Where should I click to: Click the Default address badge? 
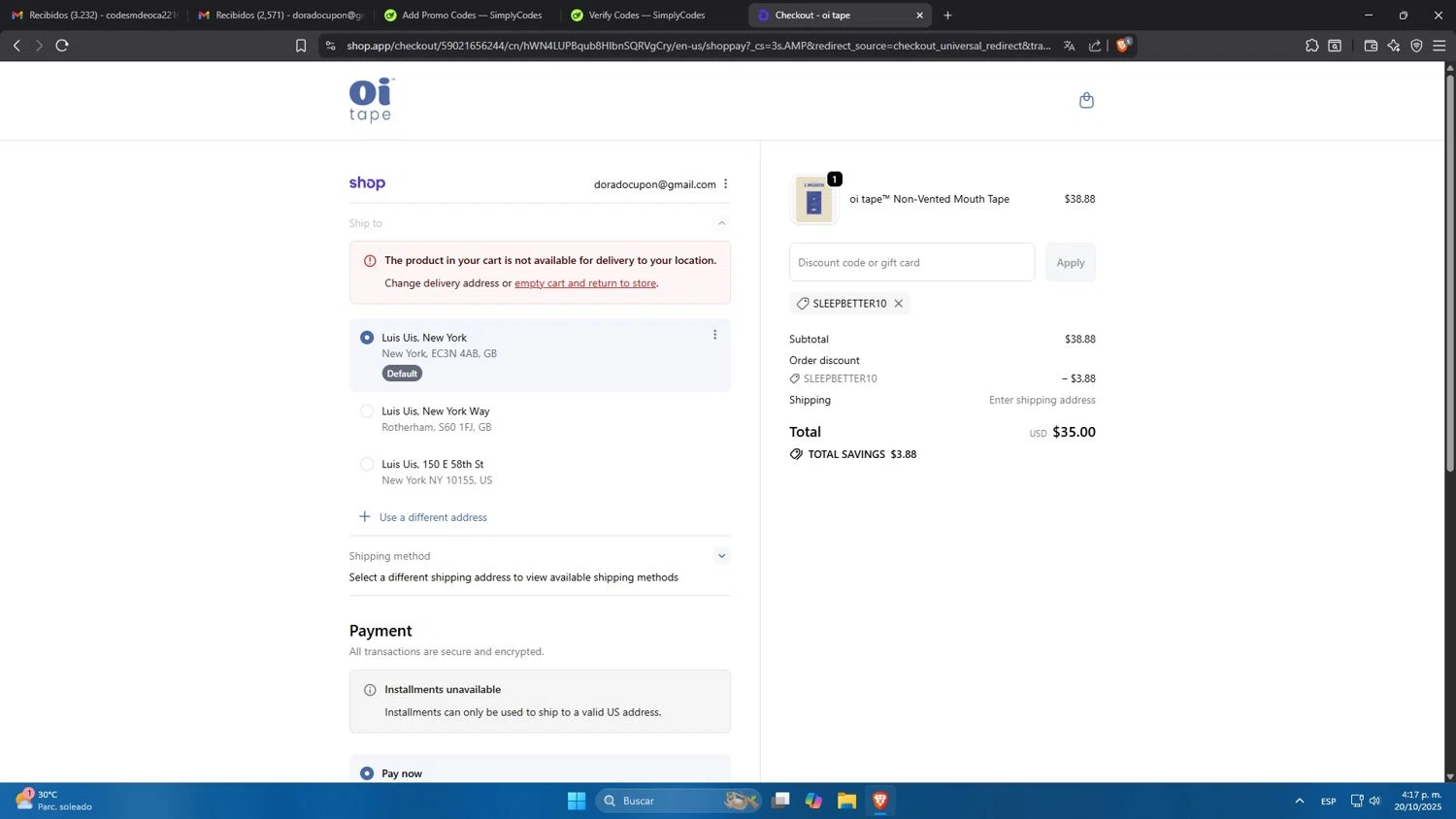tap(402, 374)
